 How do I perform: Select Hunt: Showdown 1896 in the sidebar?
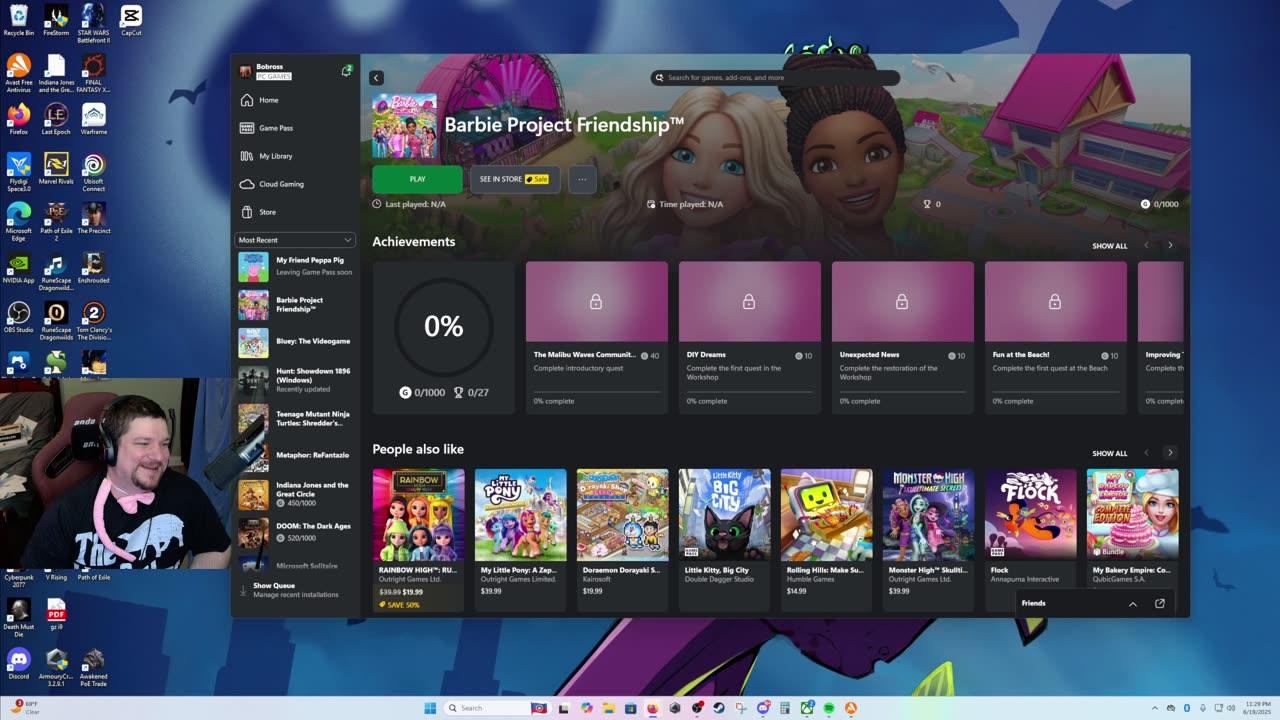click(x=295, y=379)
